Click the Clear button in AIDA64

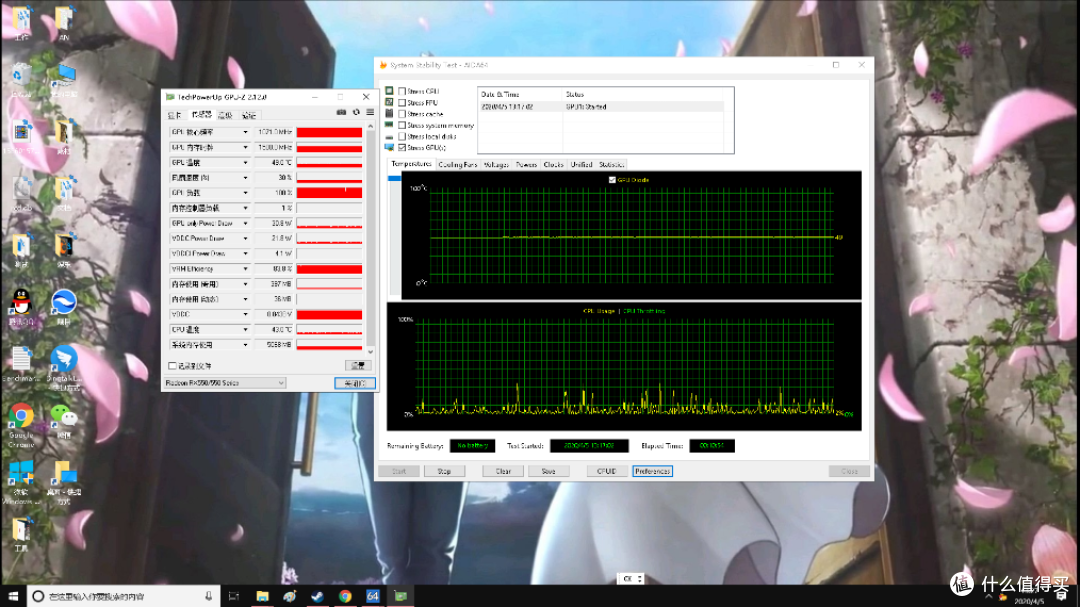click(x=503, y=471)
